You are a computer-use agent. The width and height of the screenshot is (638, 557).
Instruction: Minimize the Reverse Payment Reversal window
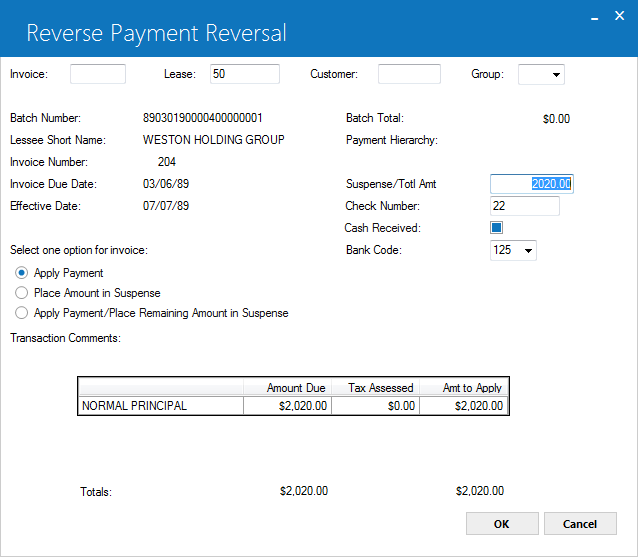594,17
